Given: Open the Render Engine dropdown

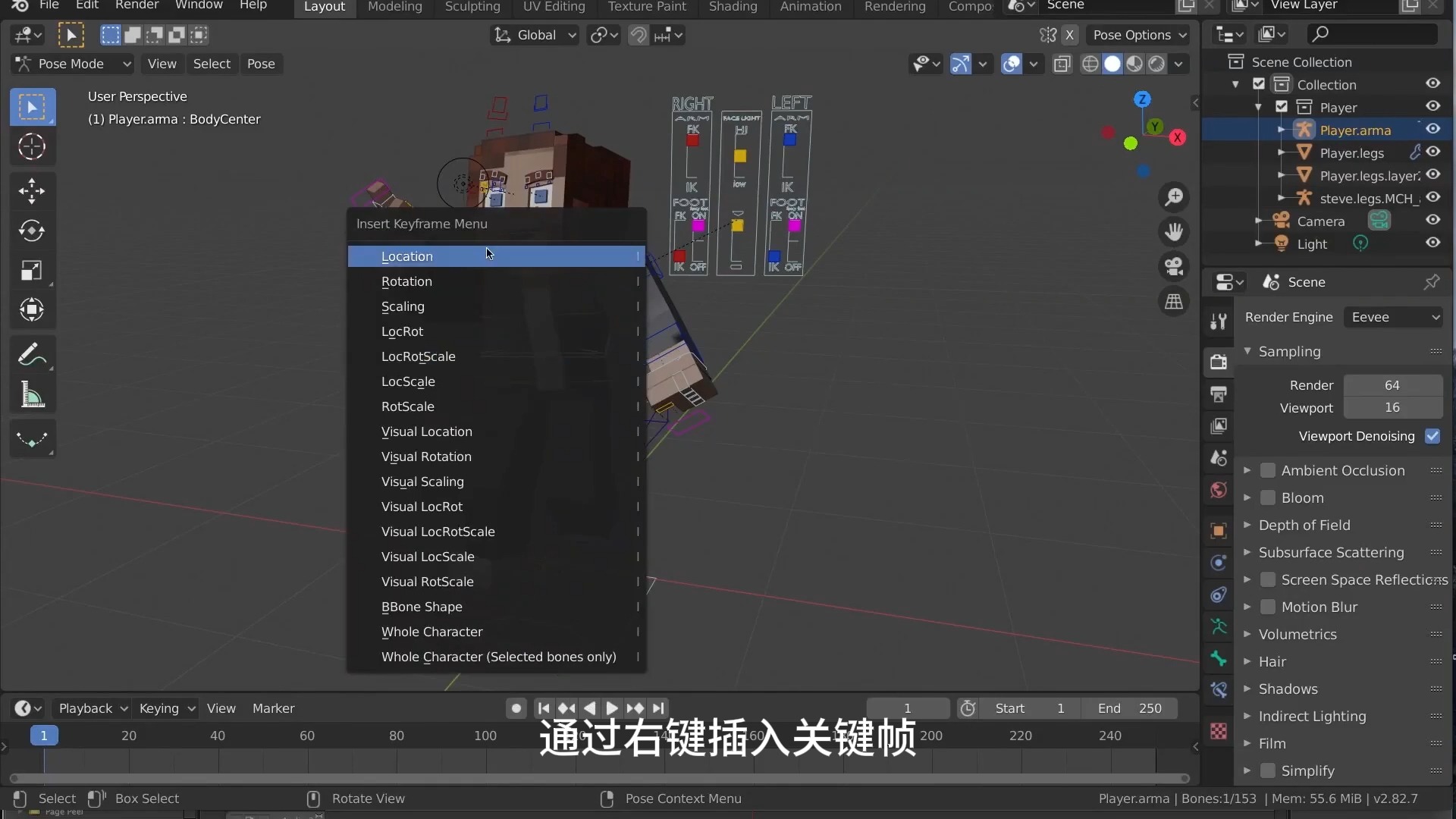Looking at the screenshot, I should [1394, 317].
